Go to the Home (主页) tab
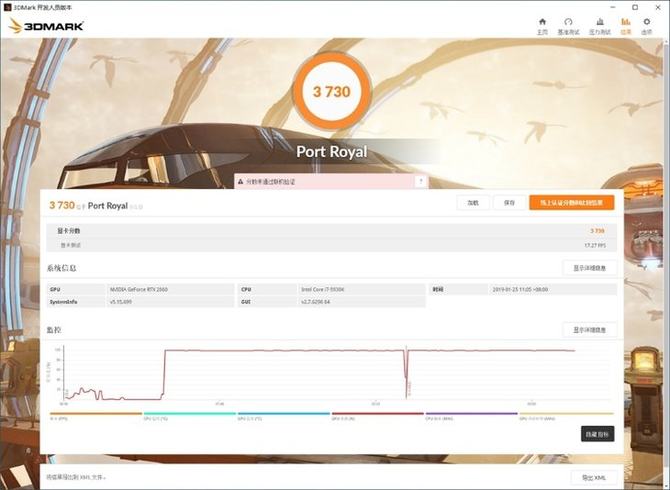This screenshot has height=490, width=670. tap(542, 26)
